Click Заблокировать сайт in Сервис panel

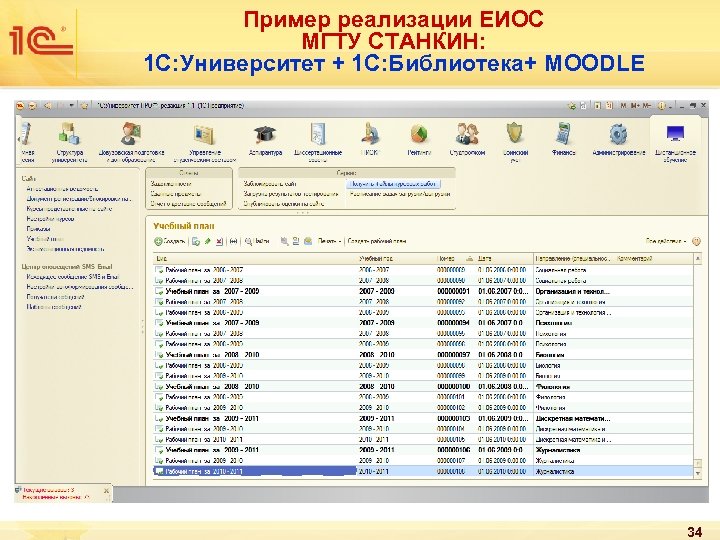pyautogui.click(x=270, y=184)
